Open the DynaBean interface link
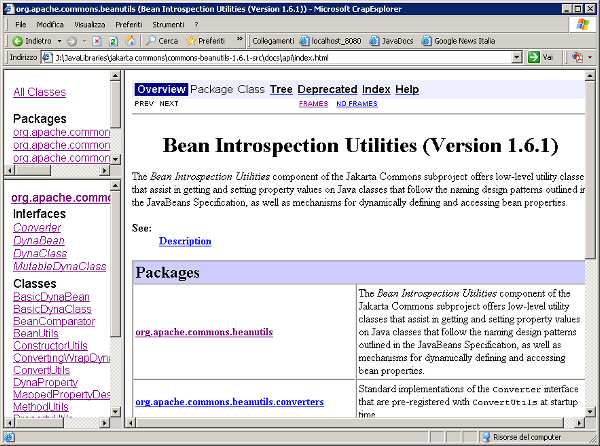 39,241
